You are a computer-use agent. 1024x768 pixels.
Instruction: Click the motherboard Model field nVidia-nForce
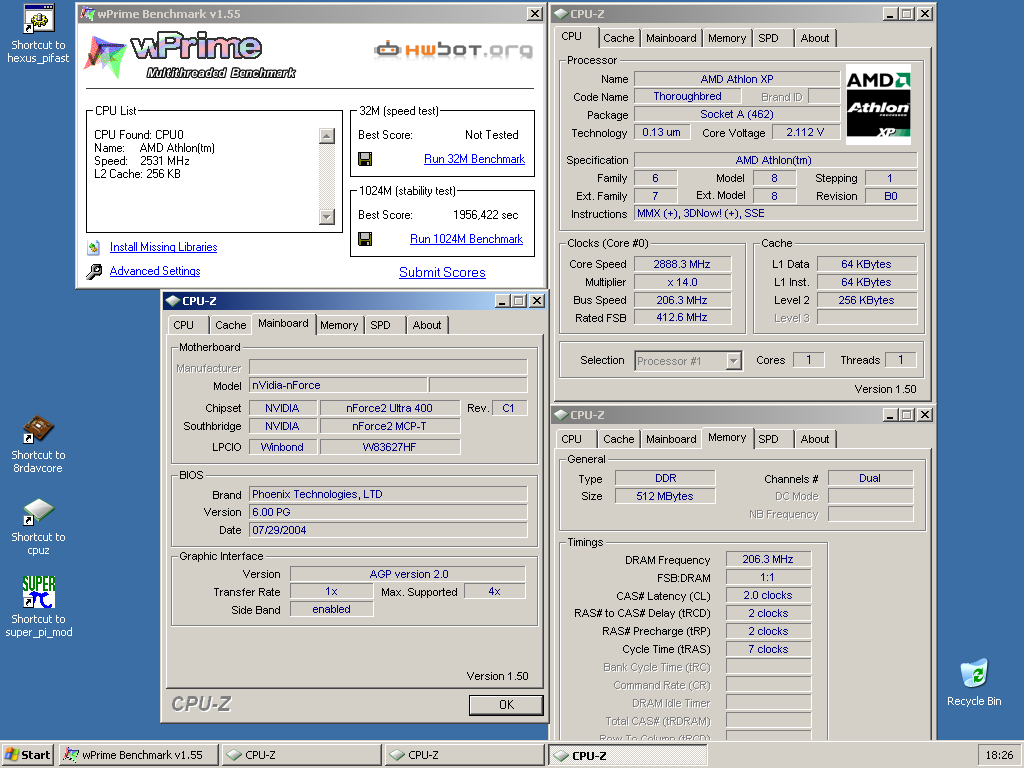coord(338,385)
